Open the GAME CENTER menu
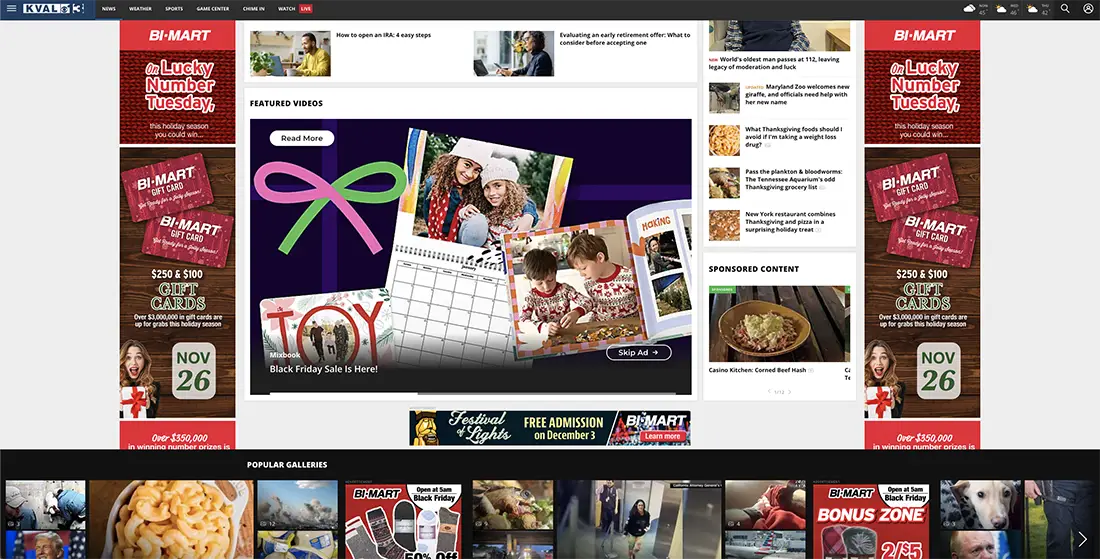 click(x=213, y=9)
